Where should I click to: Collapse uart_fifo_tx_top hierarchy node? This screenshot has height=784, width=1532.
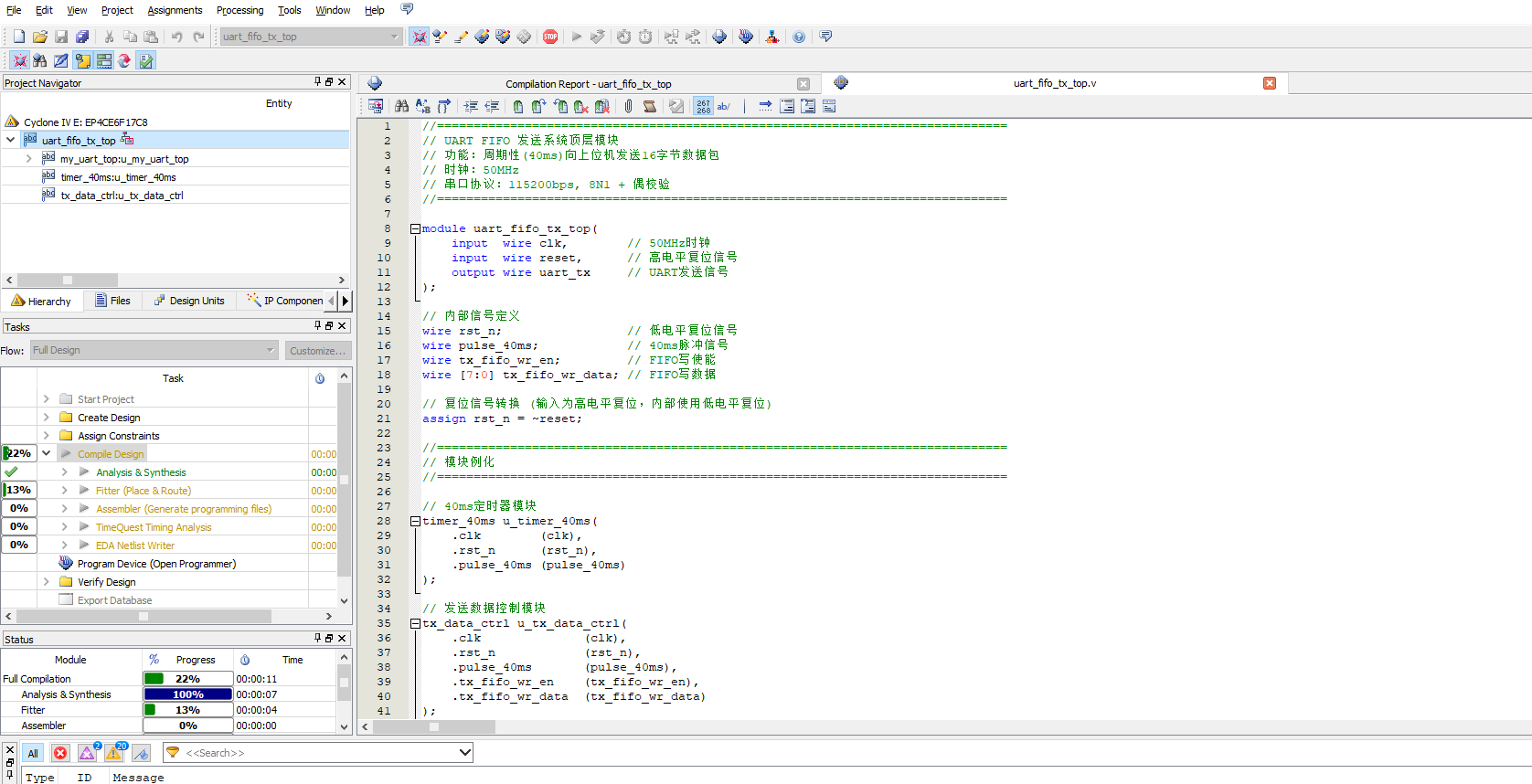(10, 140)
